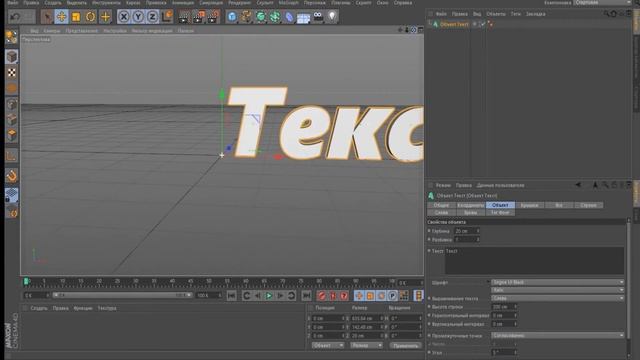Viewport: 640px width, 360px height.
Task: Go to start of animation
Action: pyautogui.click(x=231, y=296)
